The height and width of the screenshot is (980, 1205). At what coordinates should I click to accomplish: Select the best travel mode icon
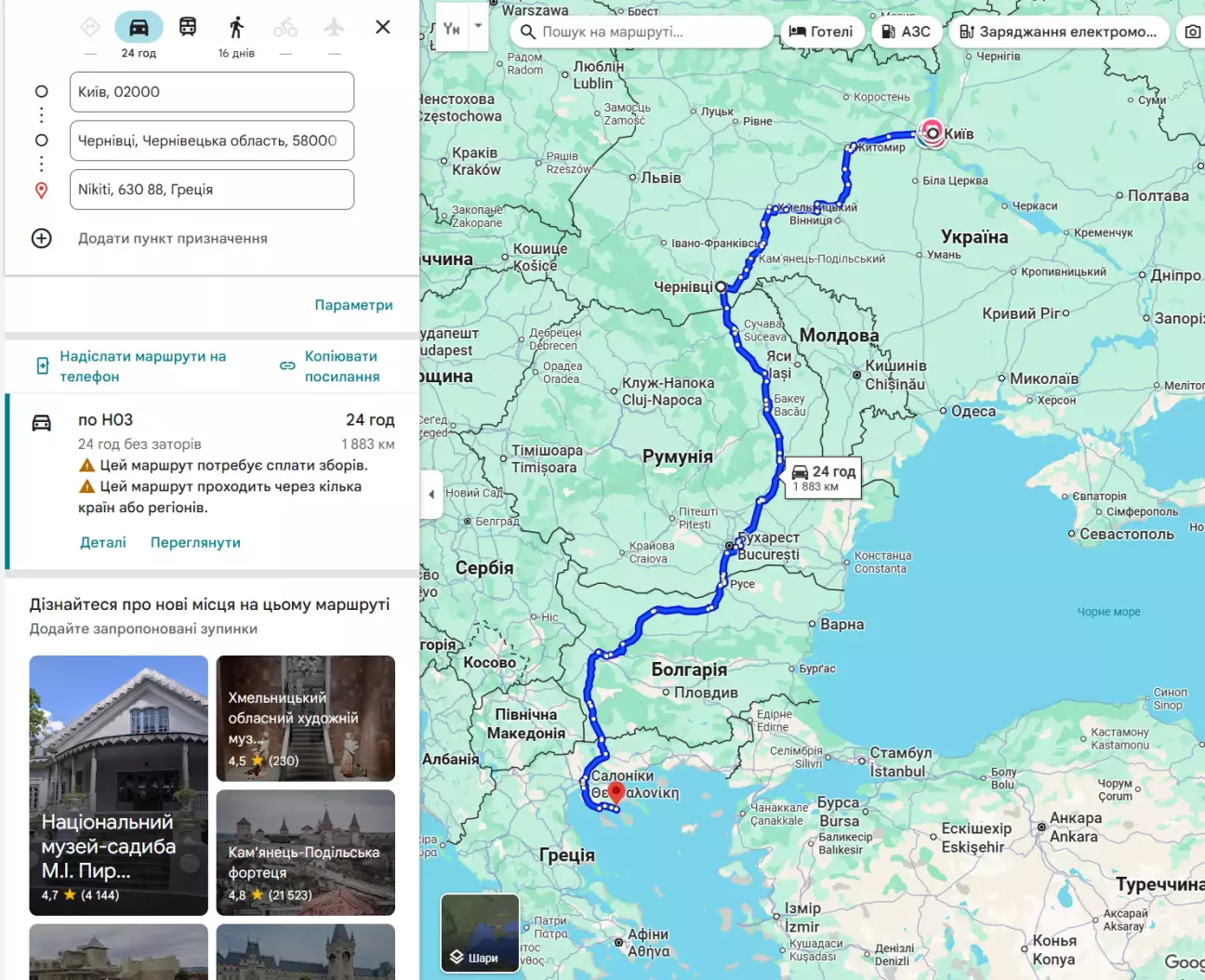(x=90, y=27)
